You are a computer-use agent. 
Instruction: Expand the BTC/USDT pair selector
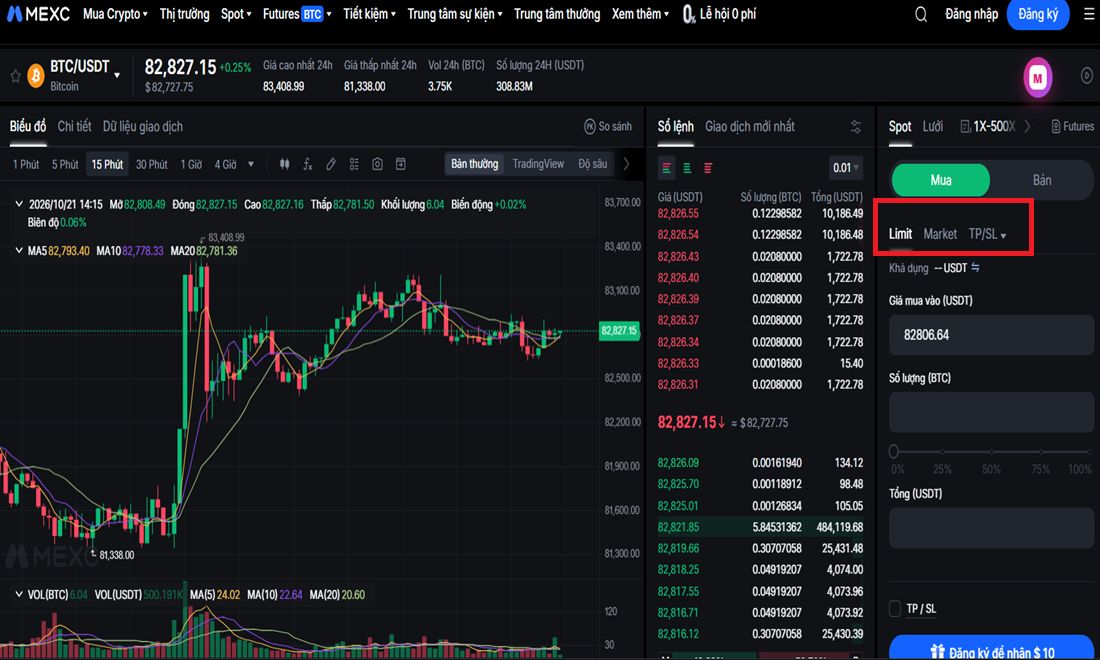[117, 75]
